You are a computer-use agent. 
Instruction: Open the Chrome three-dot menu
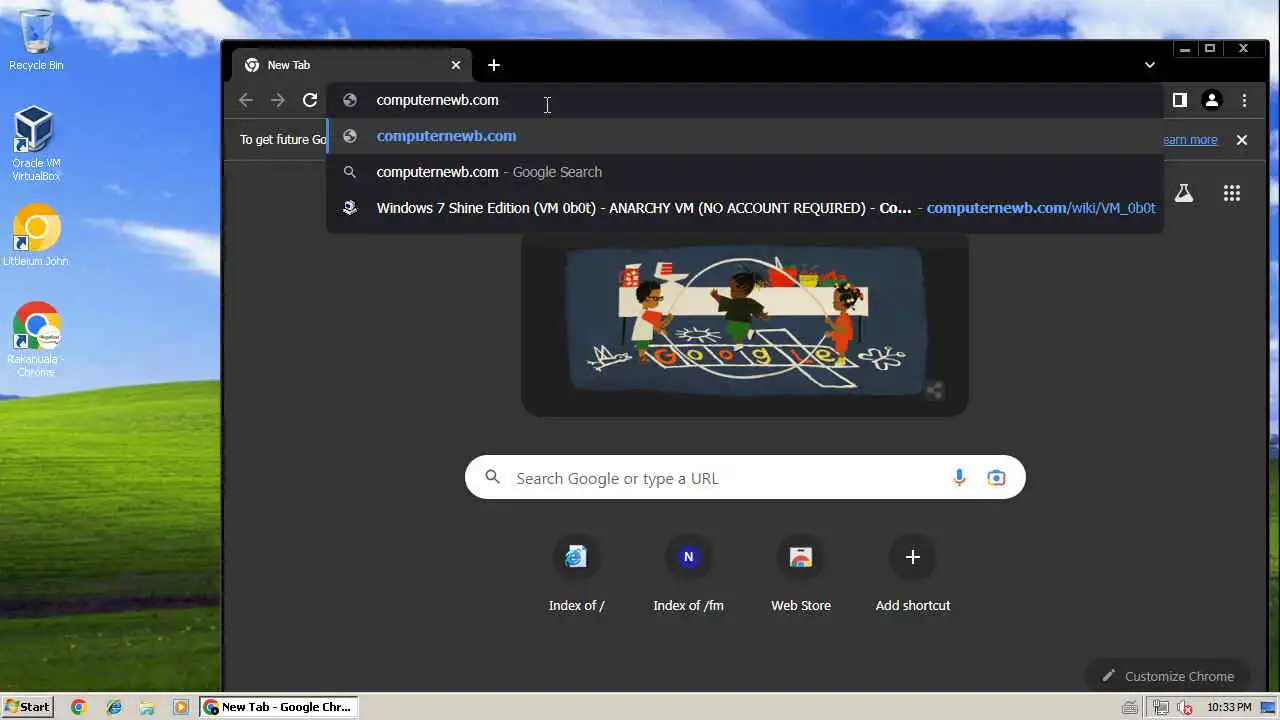(x=1244, y=100)
